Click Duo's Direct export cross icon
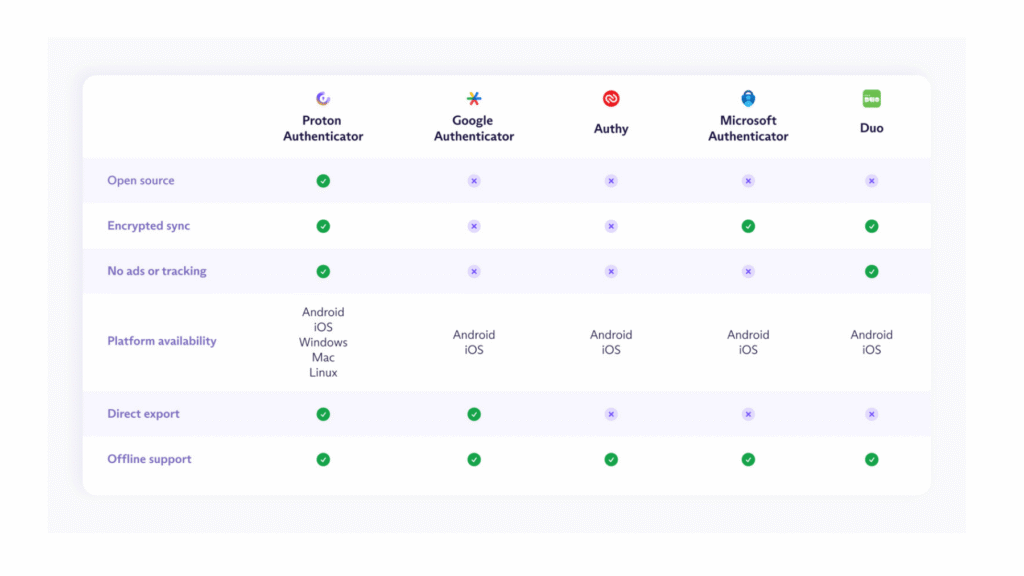The width and height of the screenshot is (1024, 576). tap(872, 414)
